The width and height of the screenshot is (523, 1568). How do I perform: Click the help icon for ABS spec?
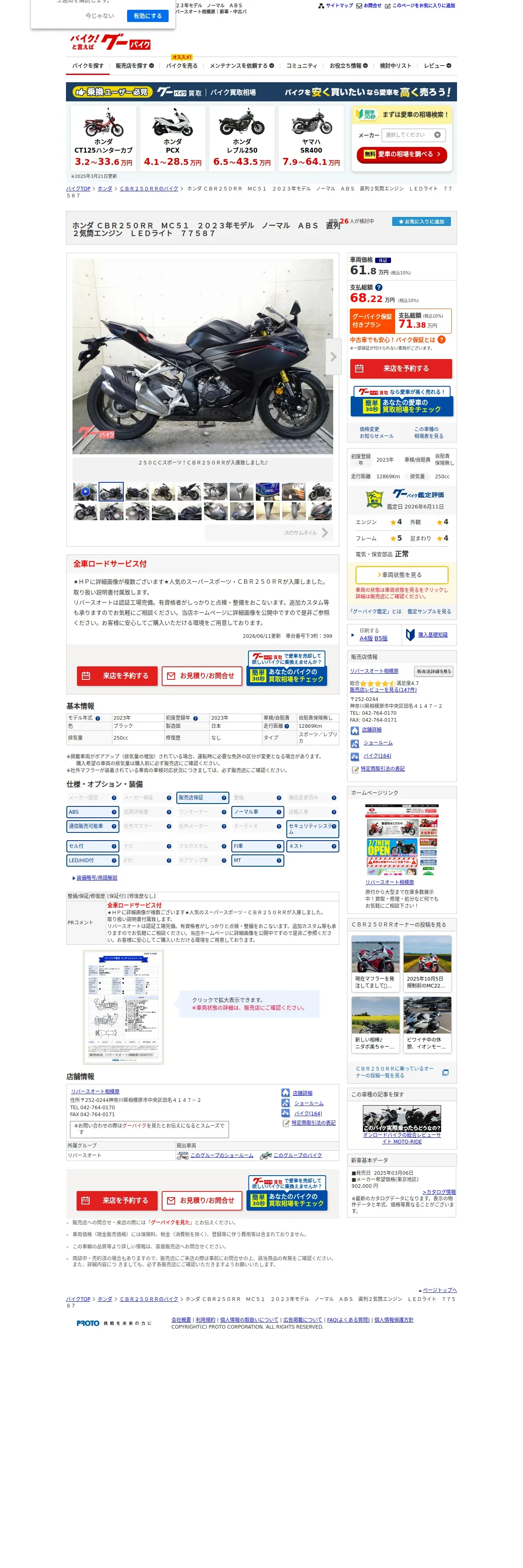click(114, 812)
